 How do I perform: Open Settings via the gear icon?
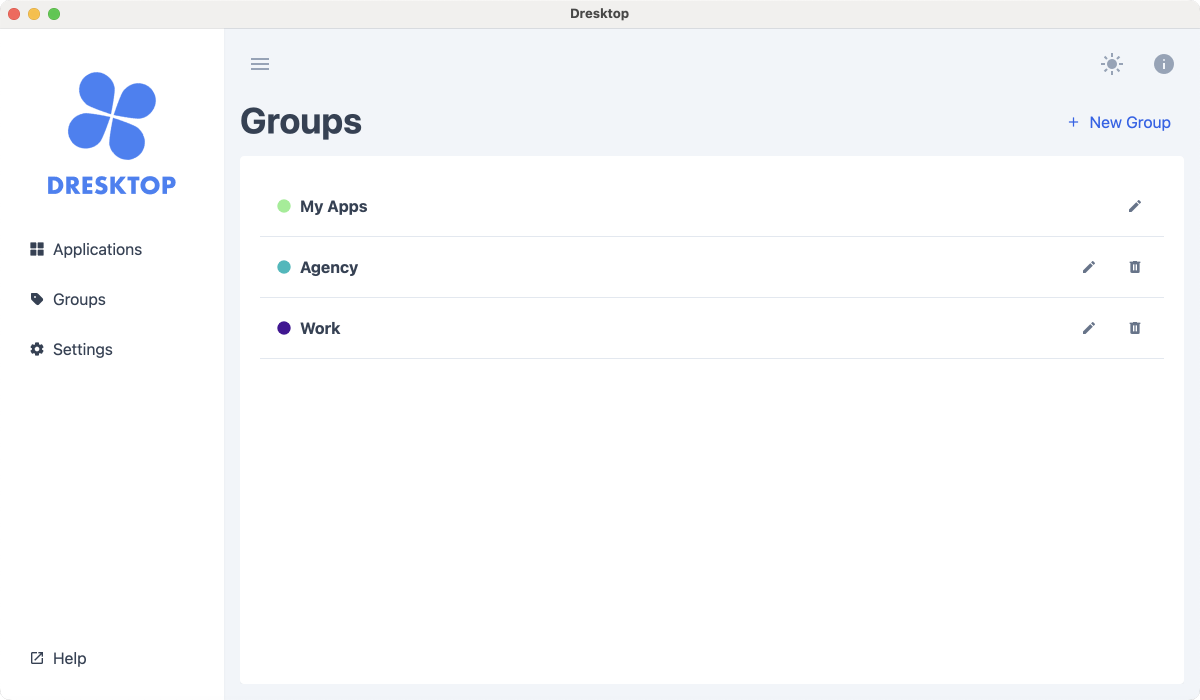tap(37, 349)
